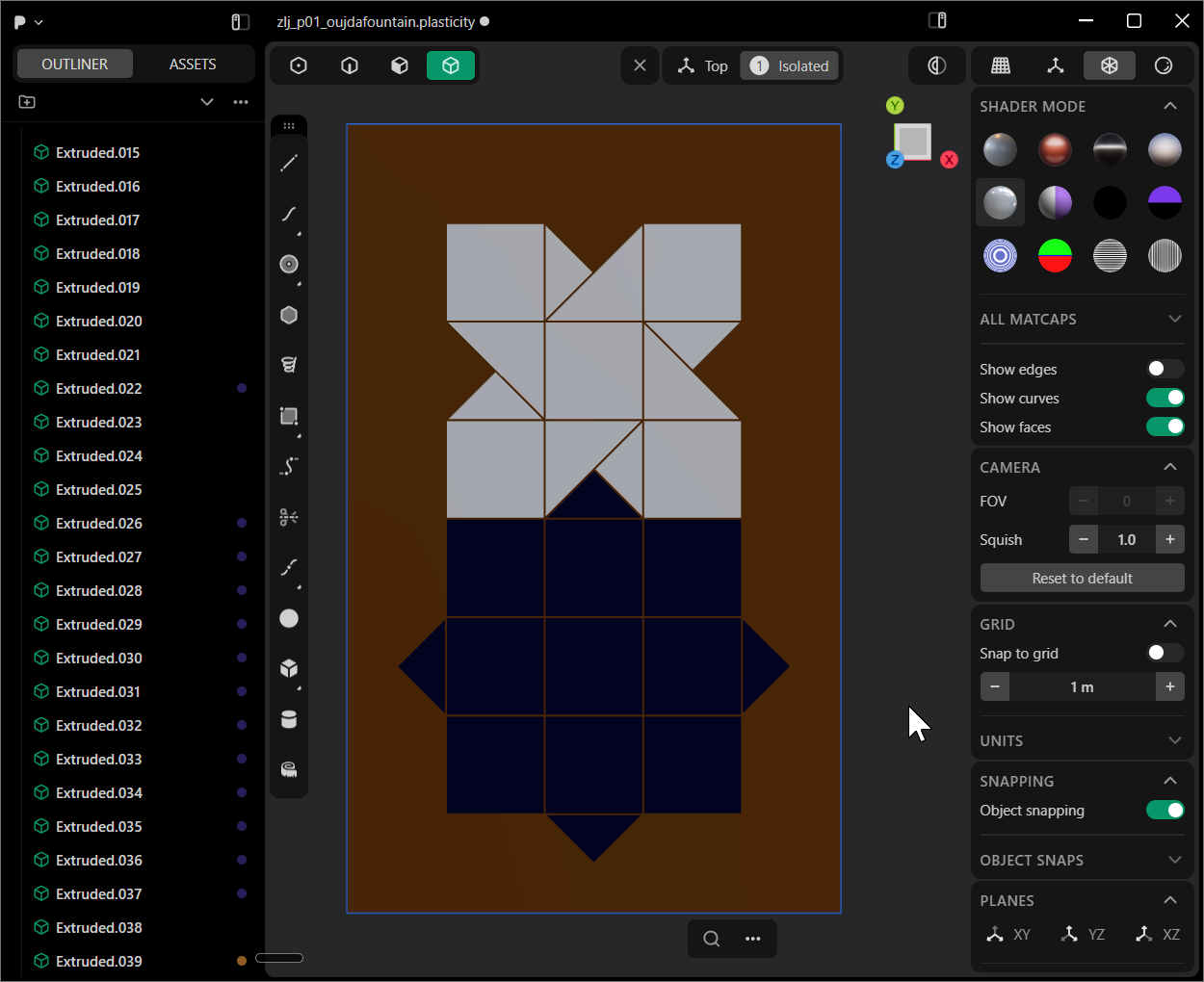Increase the Squish value with plus
The height and width of the screenshot is (982, 1204).
(x=1170, y=539)
